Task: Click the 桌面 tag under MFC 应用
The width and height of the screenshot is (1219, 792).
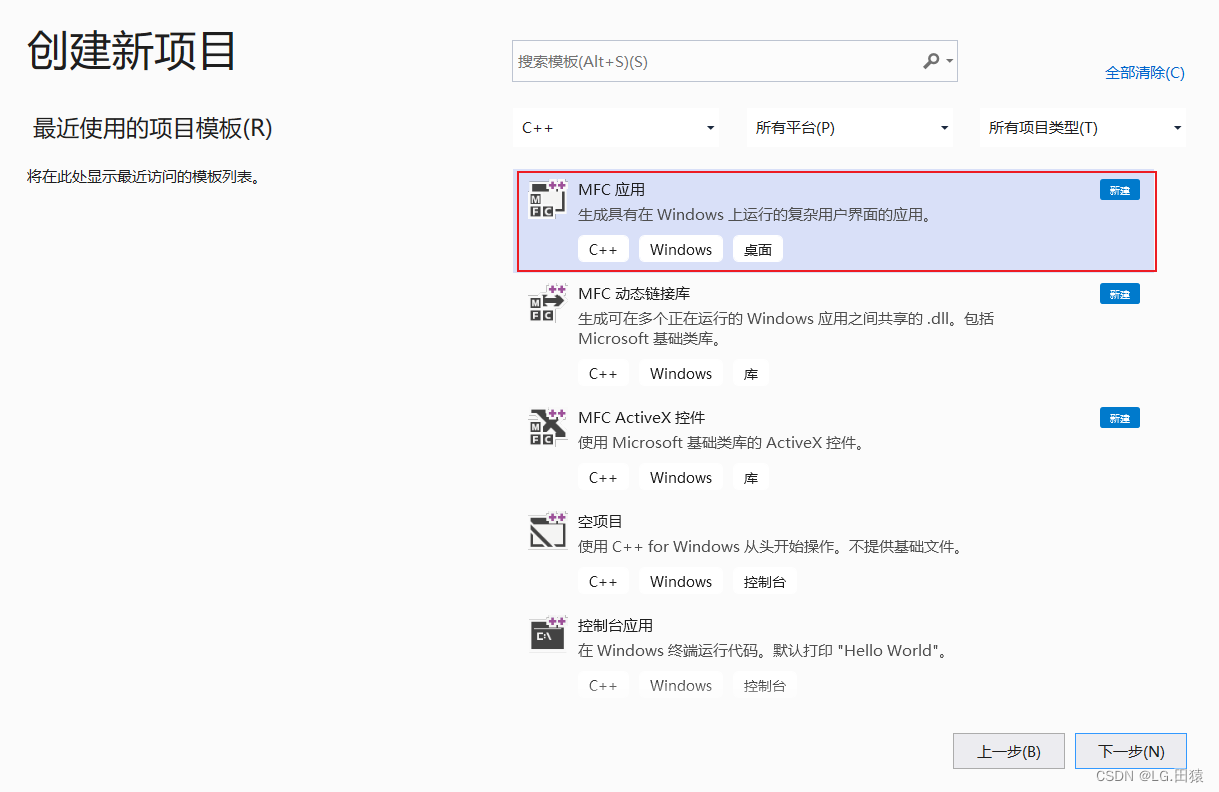Action: [x=758, y=249]
